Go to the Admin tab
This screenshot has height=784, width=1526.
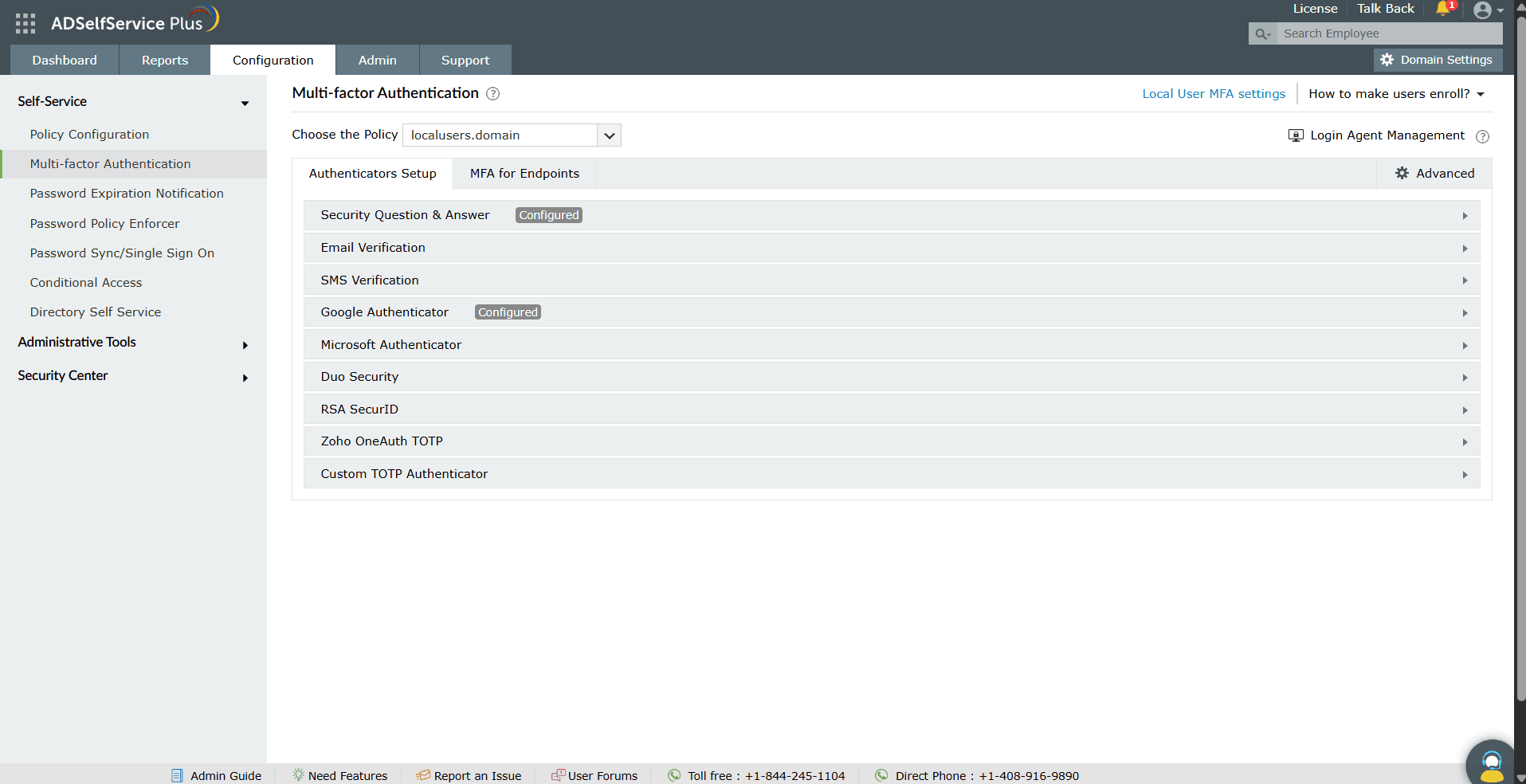tap(378, 60)
